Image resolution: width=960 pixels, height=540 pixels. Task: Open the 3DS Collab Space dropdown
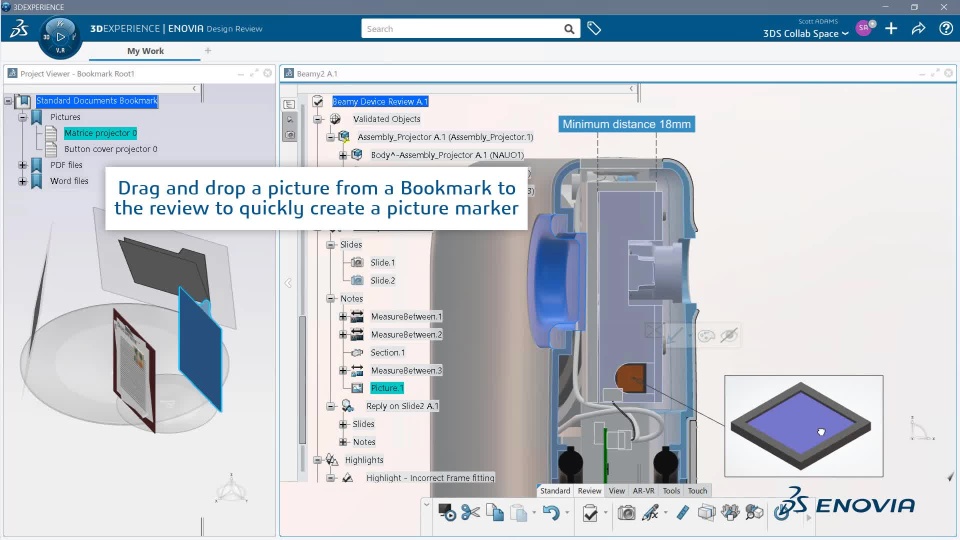click(806, 34)
